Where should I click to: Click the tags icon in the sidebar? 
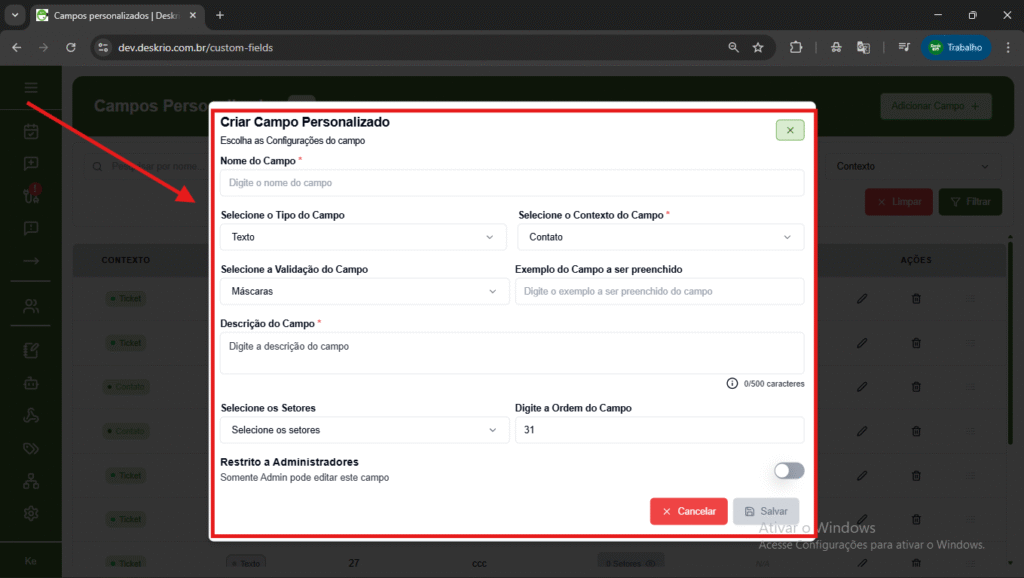point(31,448)
